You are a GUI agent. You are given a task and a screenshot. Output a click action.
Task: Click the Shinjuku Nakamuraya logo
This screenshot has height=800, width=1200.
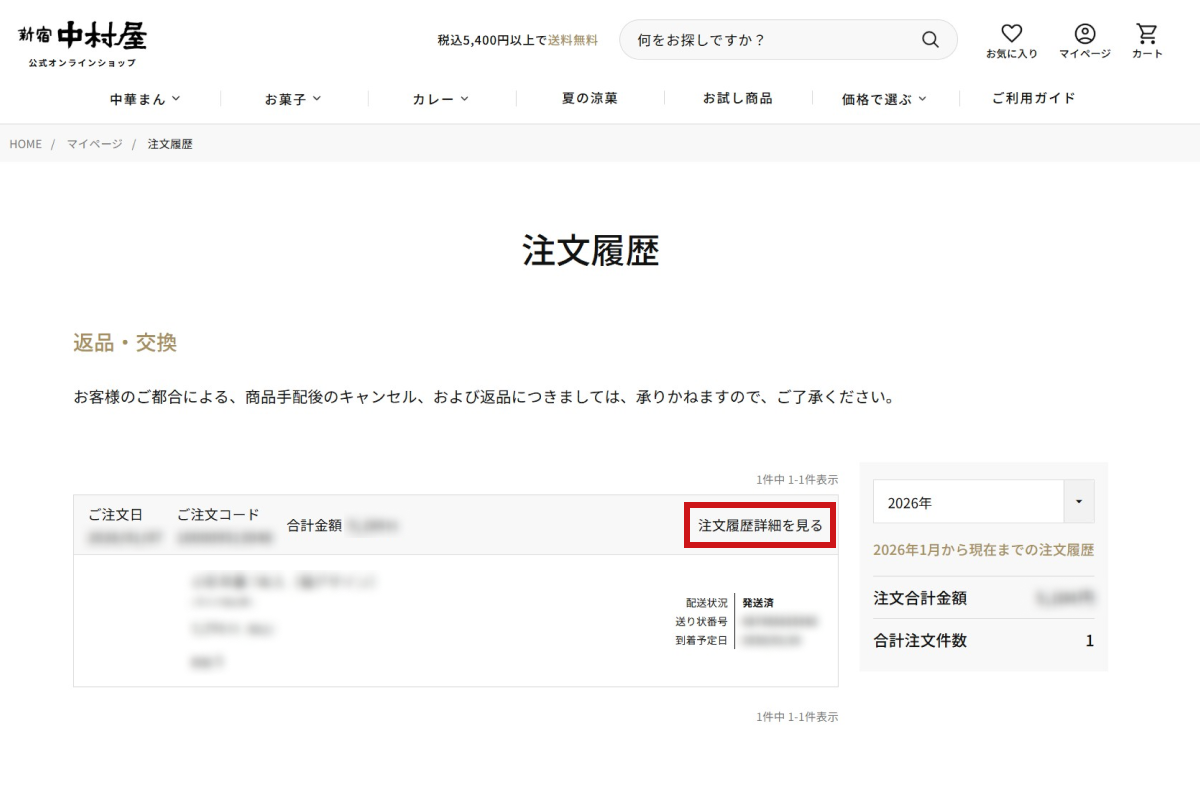coord(82,44)
